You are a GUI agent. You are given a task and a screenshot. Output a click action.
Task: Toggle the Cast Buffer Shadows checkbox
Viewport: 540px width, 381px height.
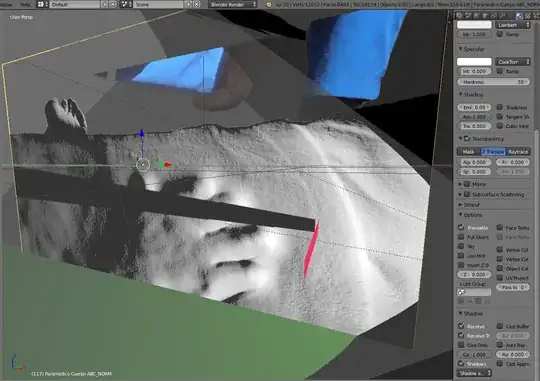click(x=500, y=326)
